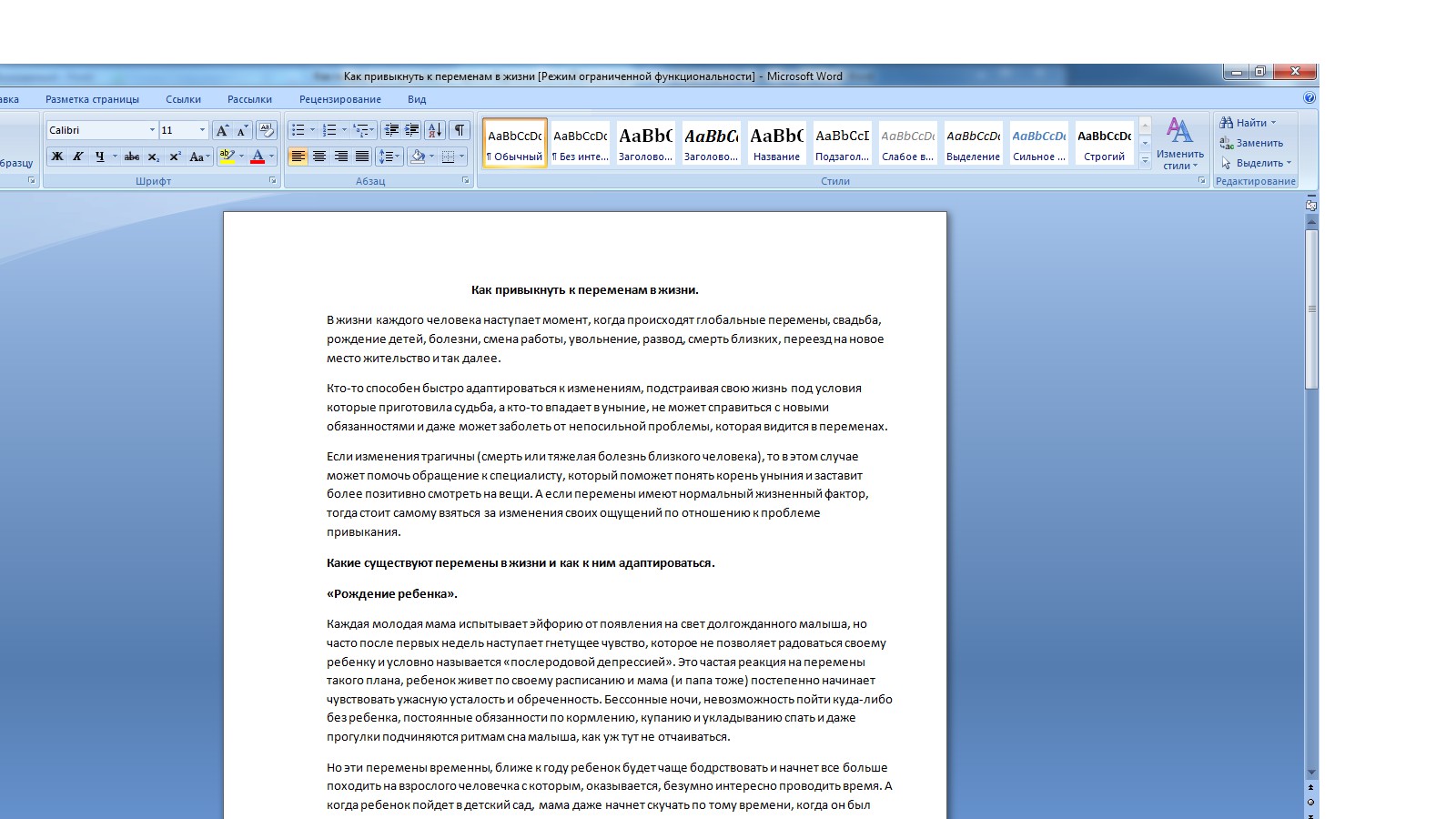Justify the paragraph text
The image size is (1456, 819).
(362, 157)
